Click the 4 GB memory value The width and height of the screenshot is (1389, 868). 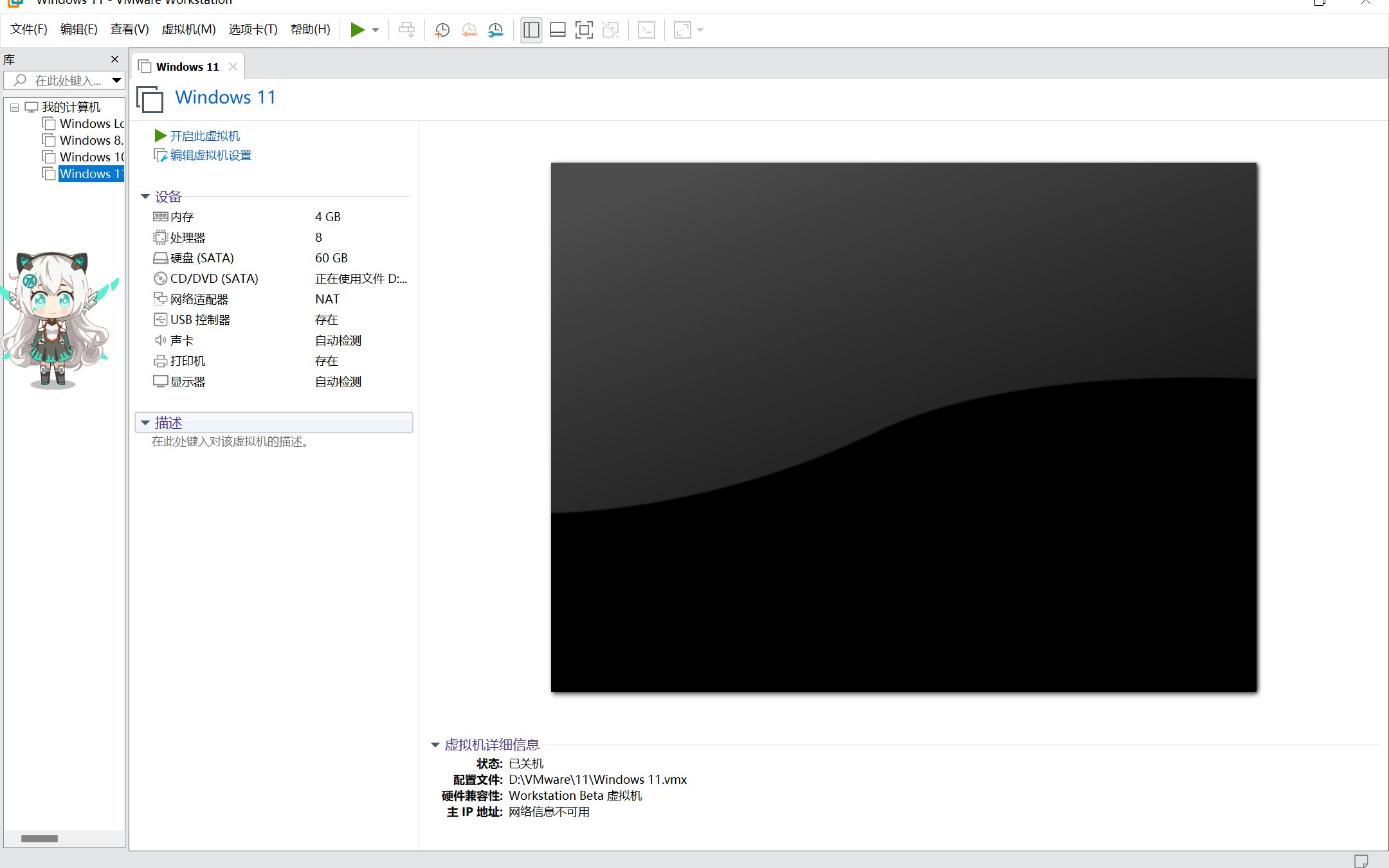(328, 217)
